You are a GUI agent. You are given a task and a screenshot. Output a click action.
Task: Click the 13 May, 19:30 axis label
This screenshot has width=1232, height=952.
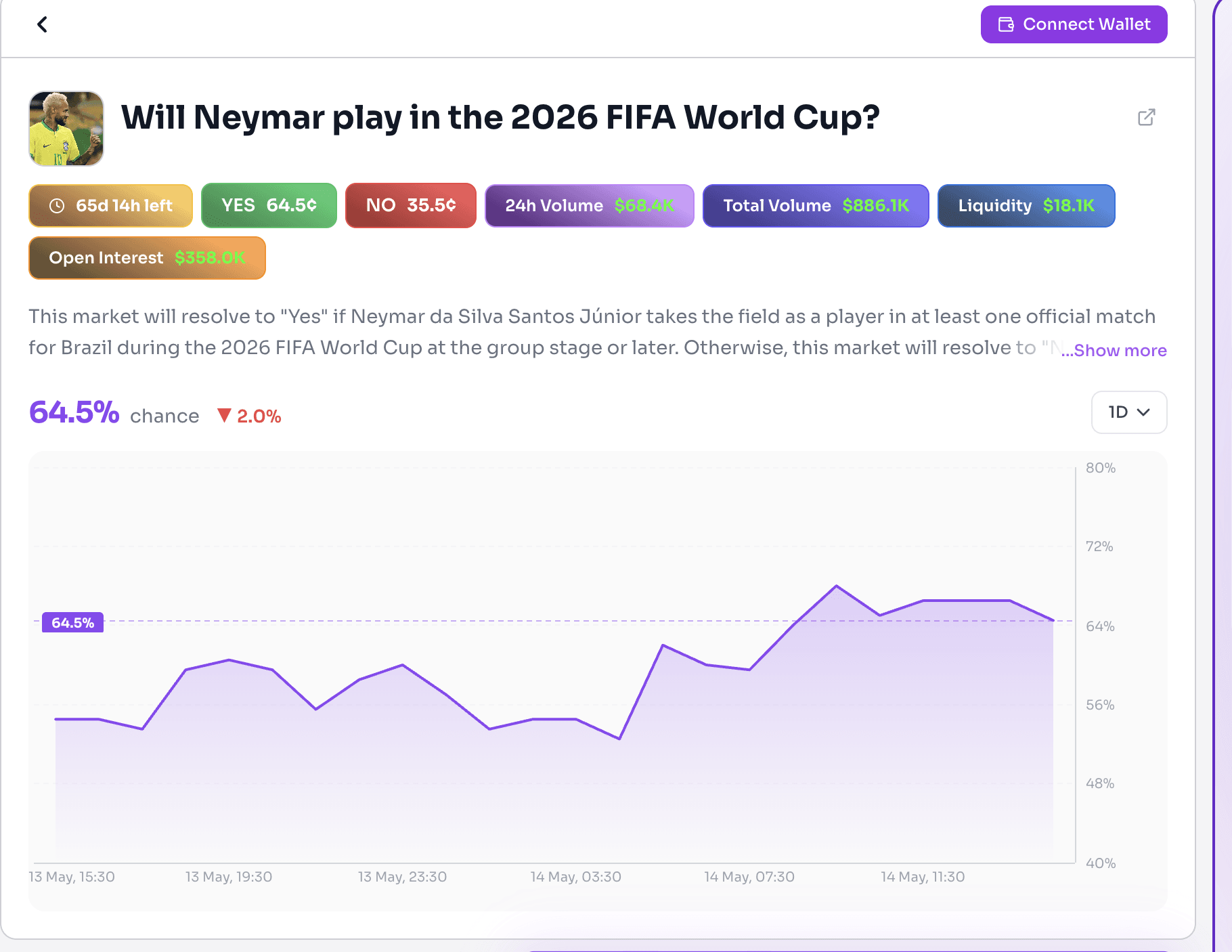229,877
